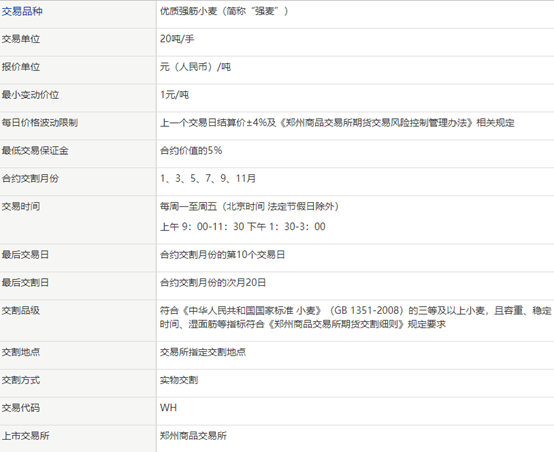Click the 郑州商品交易所 exchange value

193,436
